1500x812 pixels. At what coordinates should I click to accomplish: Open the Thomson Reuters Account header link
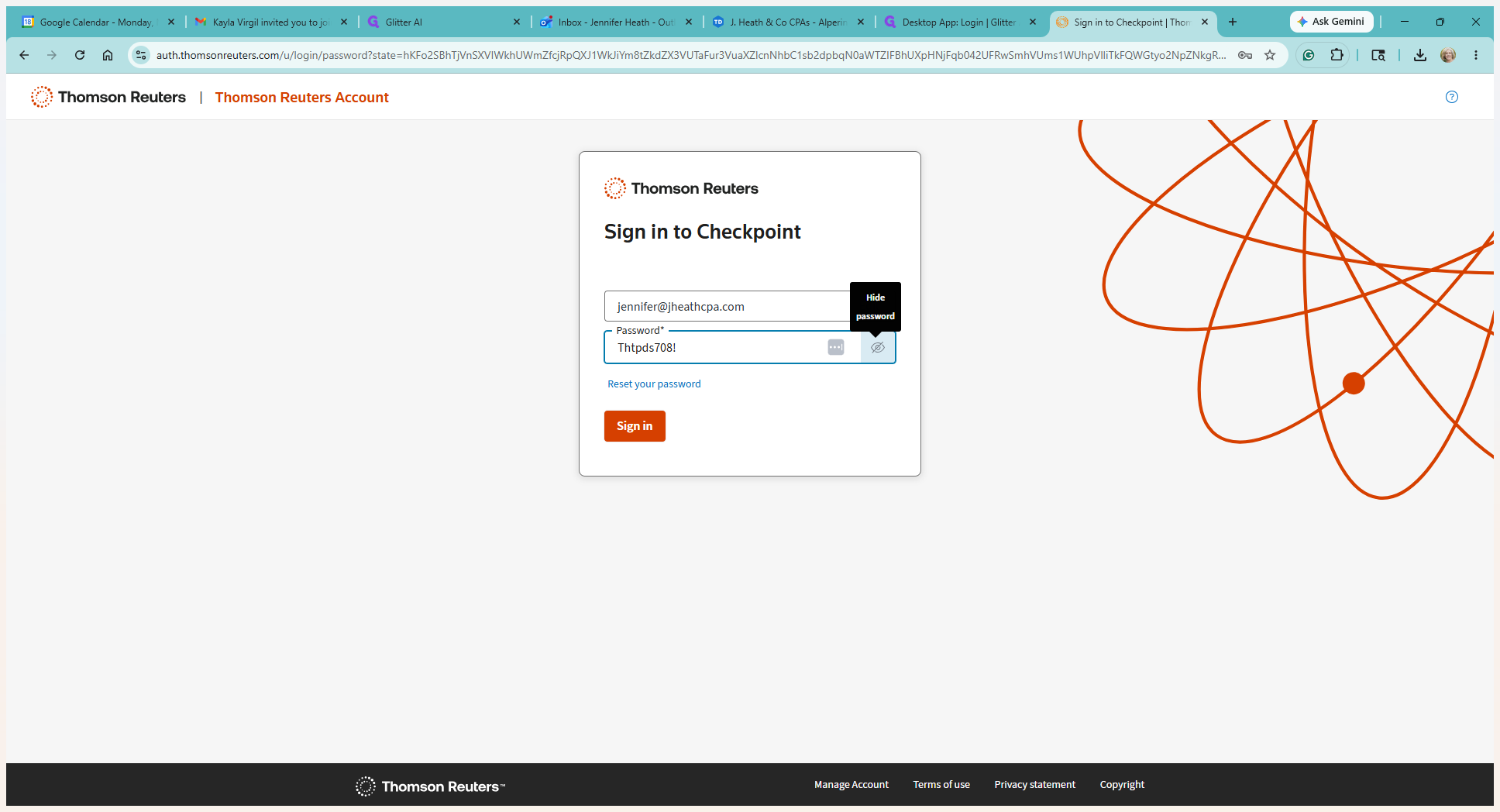(302, 98)
